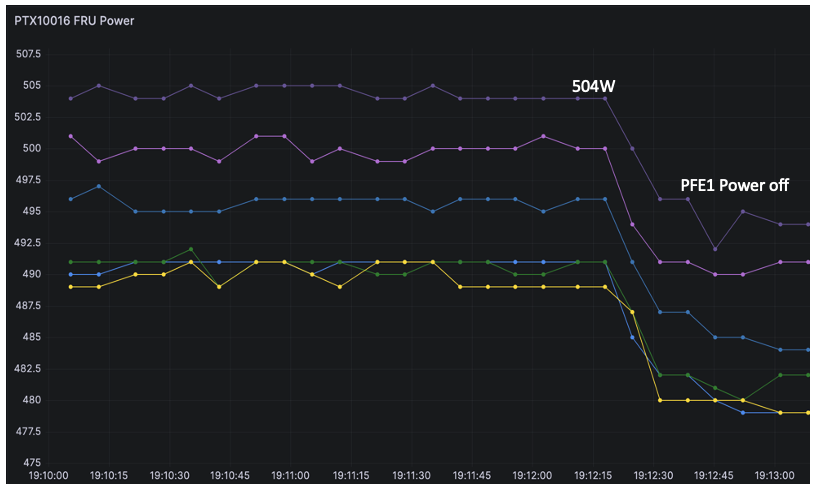Select the 505 y-axis label
The height and width of the screenshot is (491, 816).
point(32,85)
